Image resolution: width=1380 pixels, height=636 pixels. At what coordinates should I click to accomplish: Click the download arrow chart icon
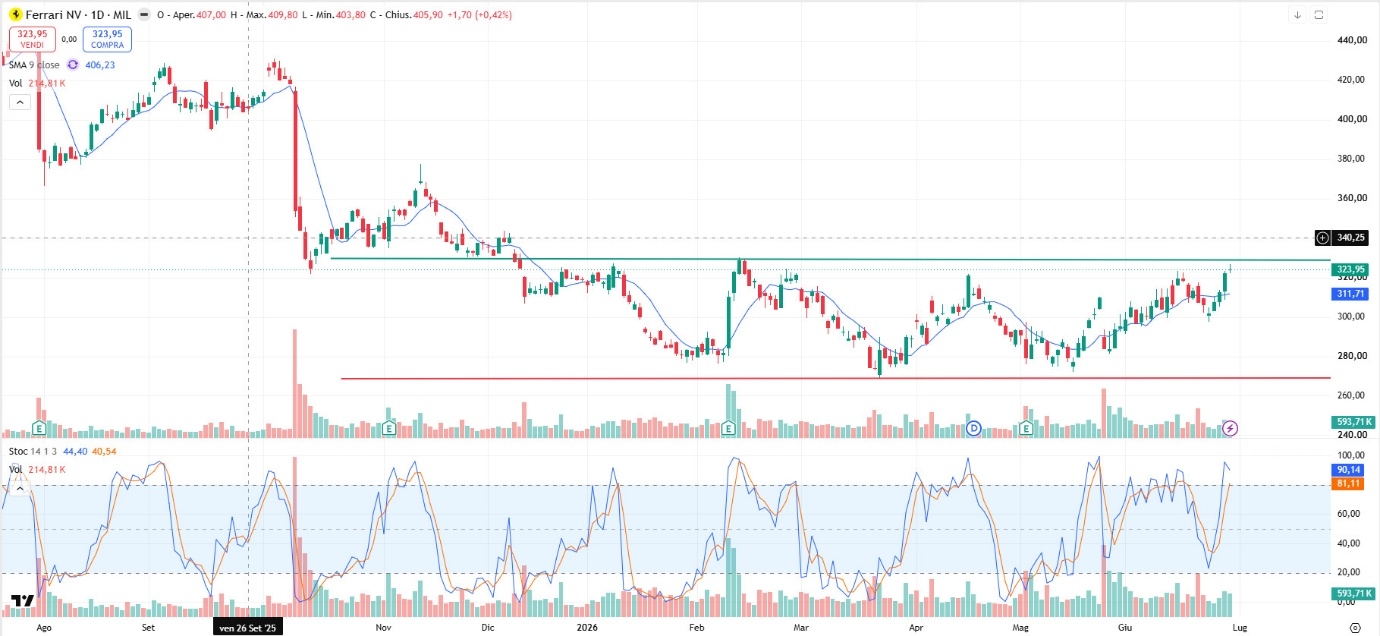pos(1297,15)
